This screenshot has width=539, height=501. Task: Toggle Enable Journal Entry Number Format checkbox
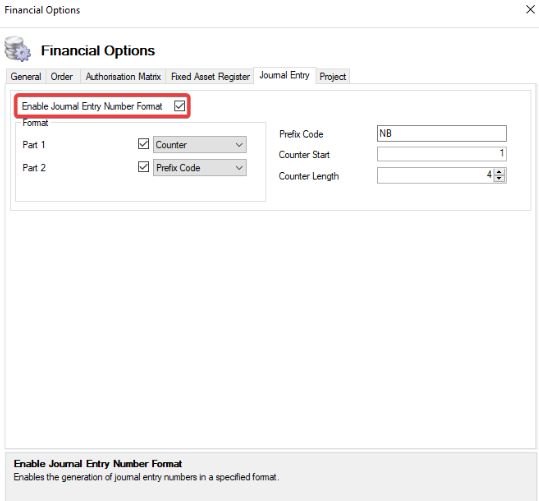coord(179,106)
